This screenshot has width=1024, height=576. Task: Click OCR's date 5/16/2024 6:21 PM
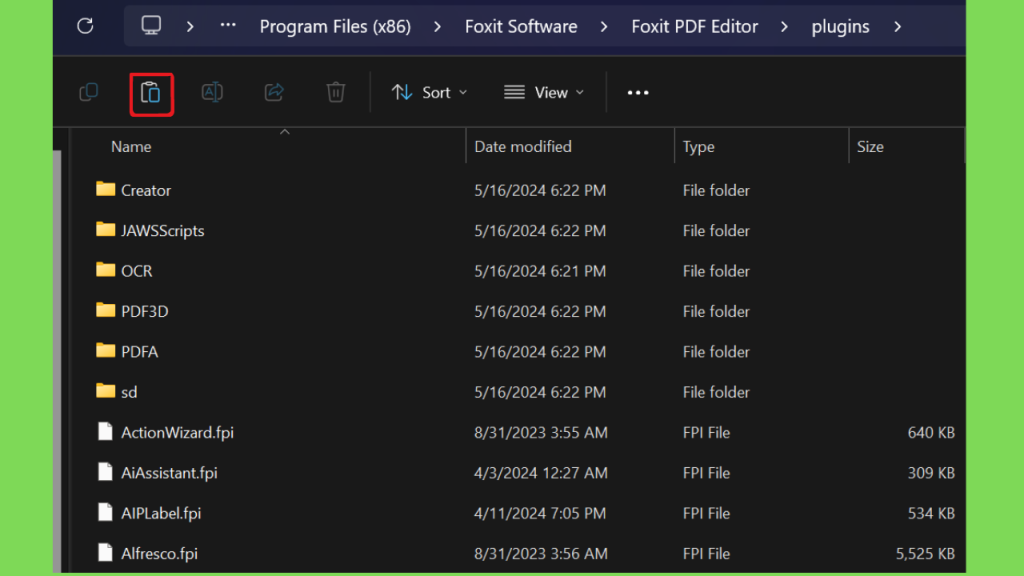click(540, 272)
